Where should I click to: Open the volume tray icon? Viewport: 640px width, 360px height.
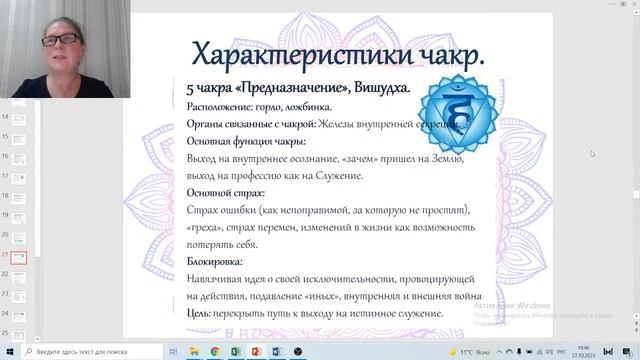click(x=549, y=351)
